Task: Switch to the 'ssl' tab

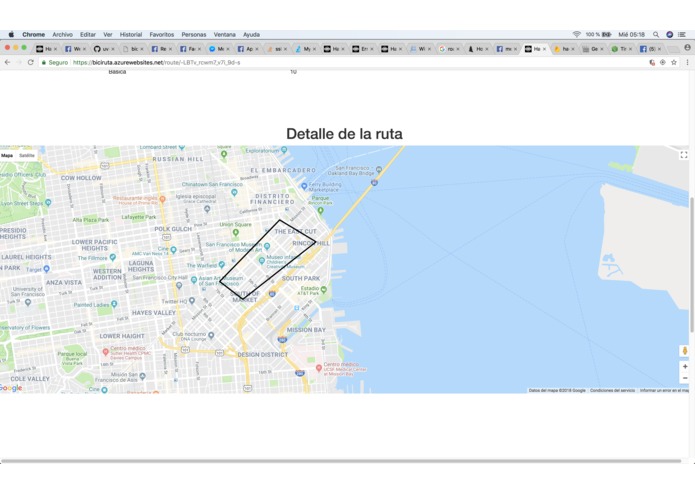Action: (275, 49)
